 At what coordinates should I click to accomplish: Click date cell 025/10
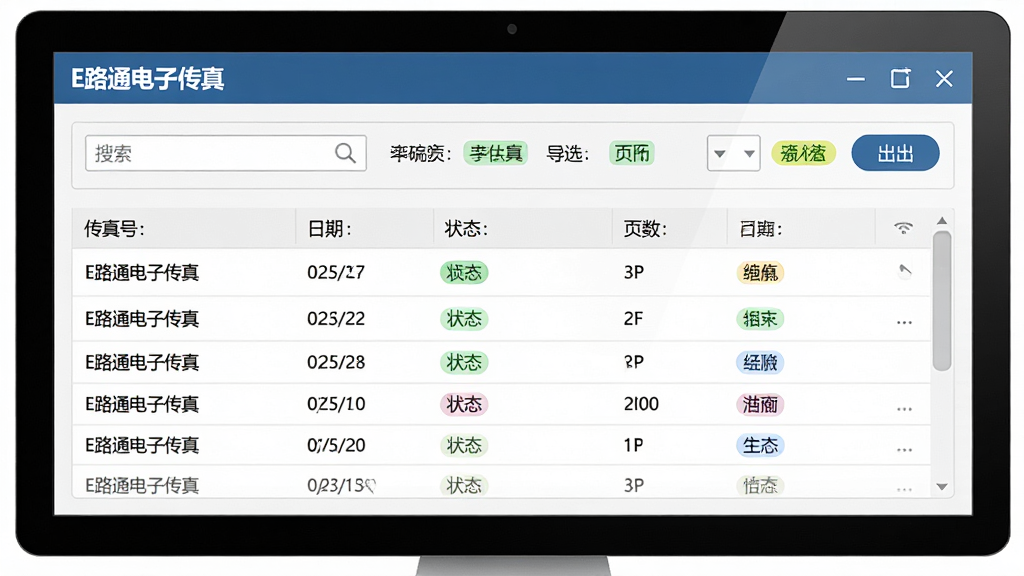point(336,404)
